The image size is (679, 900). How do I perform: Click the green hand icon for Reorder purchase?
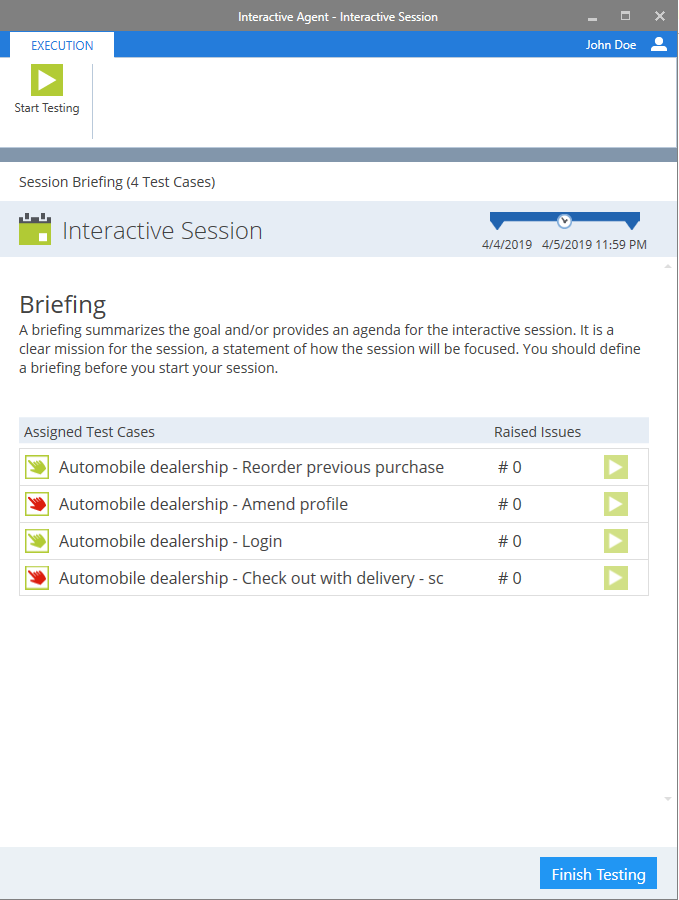(37, 467)
